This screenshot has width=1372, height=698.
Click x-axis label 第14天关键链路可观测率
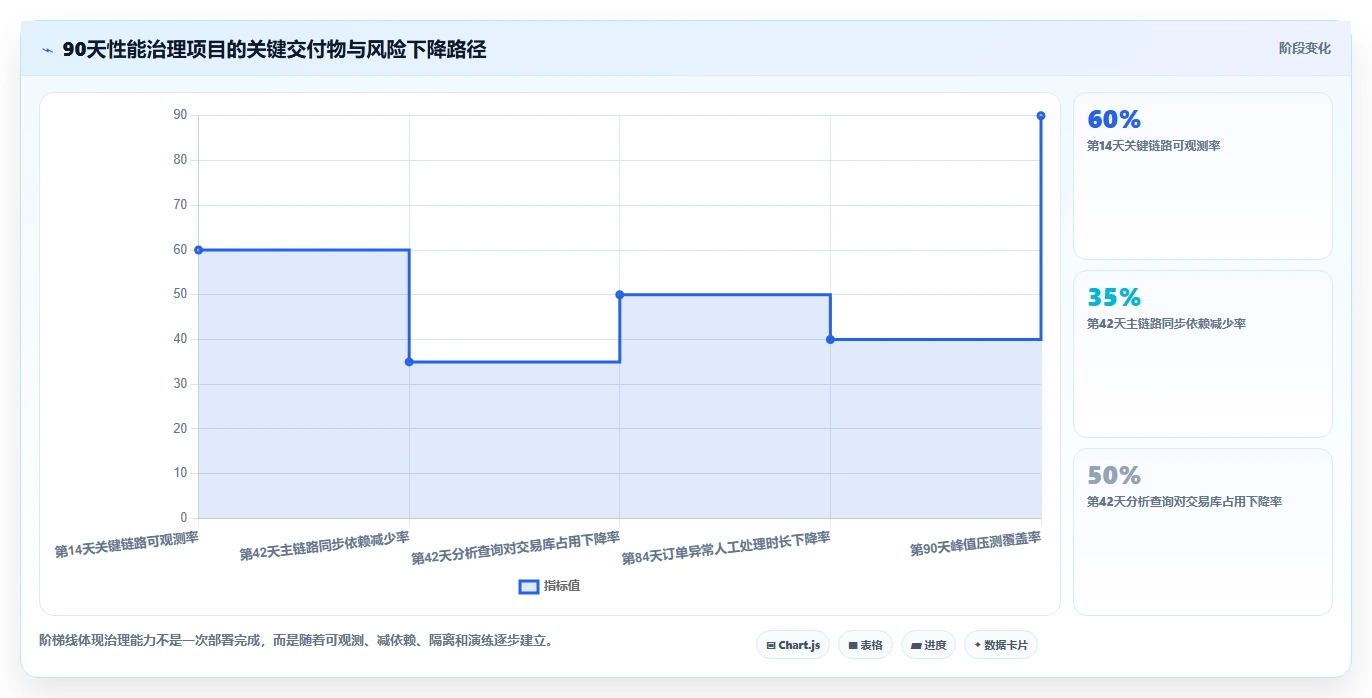tap(127, 544)
